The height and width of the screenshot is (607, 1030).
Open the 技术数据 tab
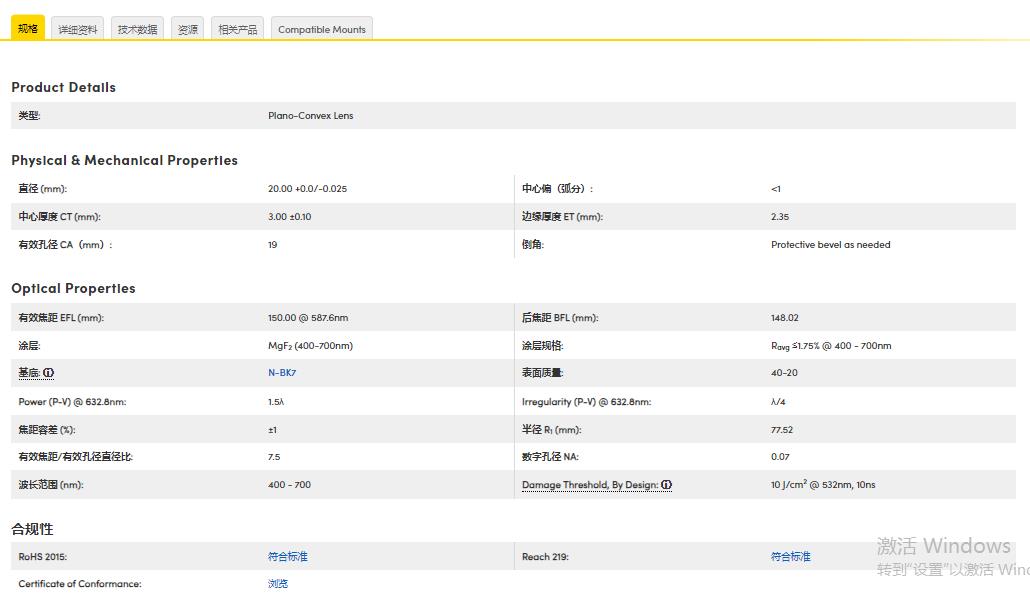point(137,29)
